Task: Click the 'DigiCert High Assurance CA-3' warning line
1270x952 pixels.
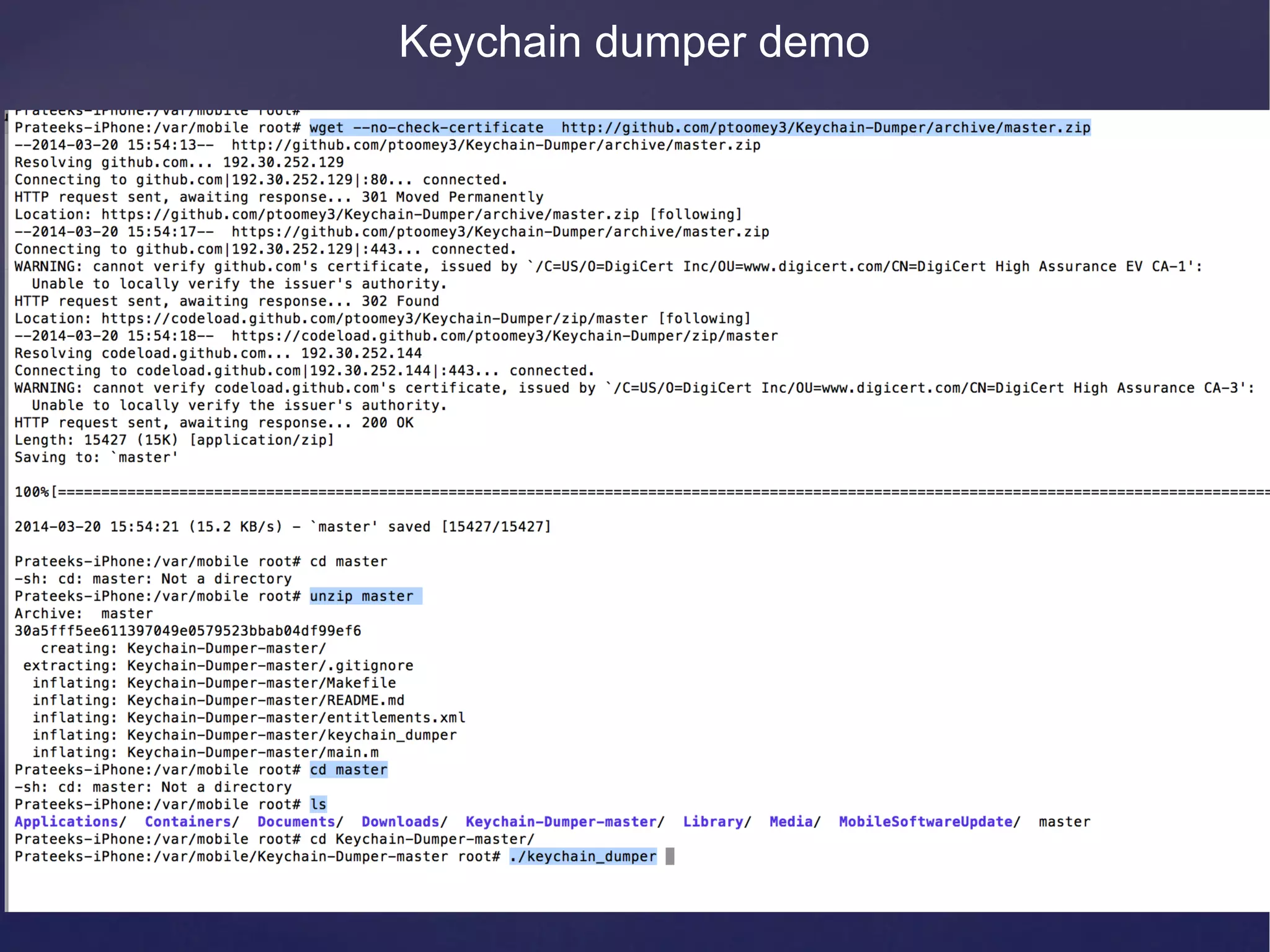Action: click(x=635, y=388)
